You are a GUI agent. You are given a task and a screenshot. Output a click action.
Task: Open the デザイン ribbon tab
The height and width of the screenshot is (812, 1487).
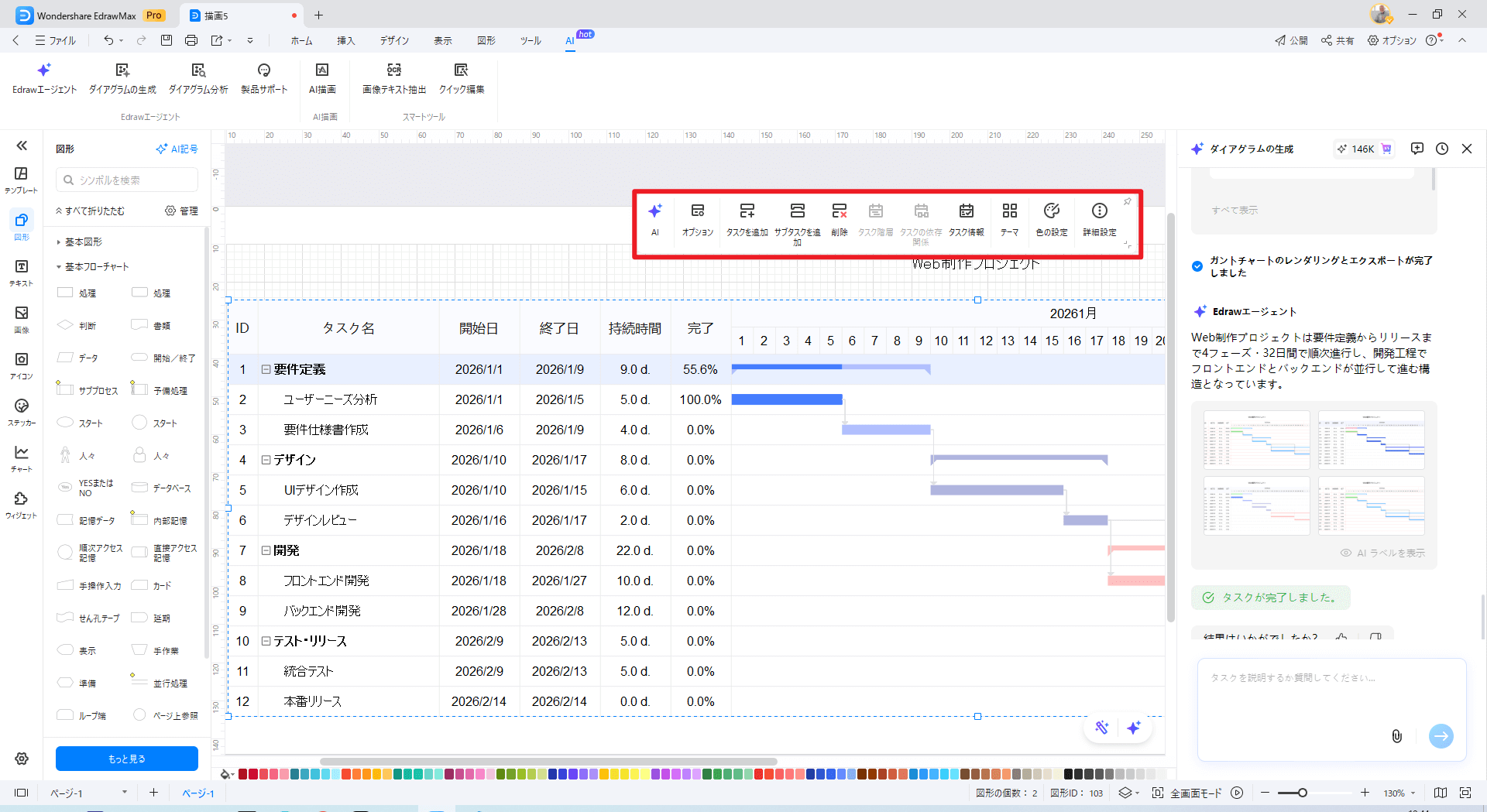click(394, 40)
